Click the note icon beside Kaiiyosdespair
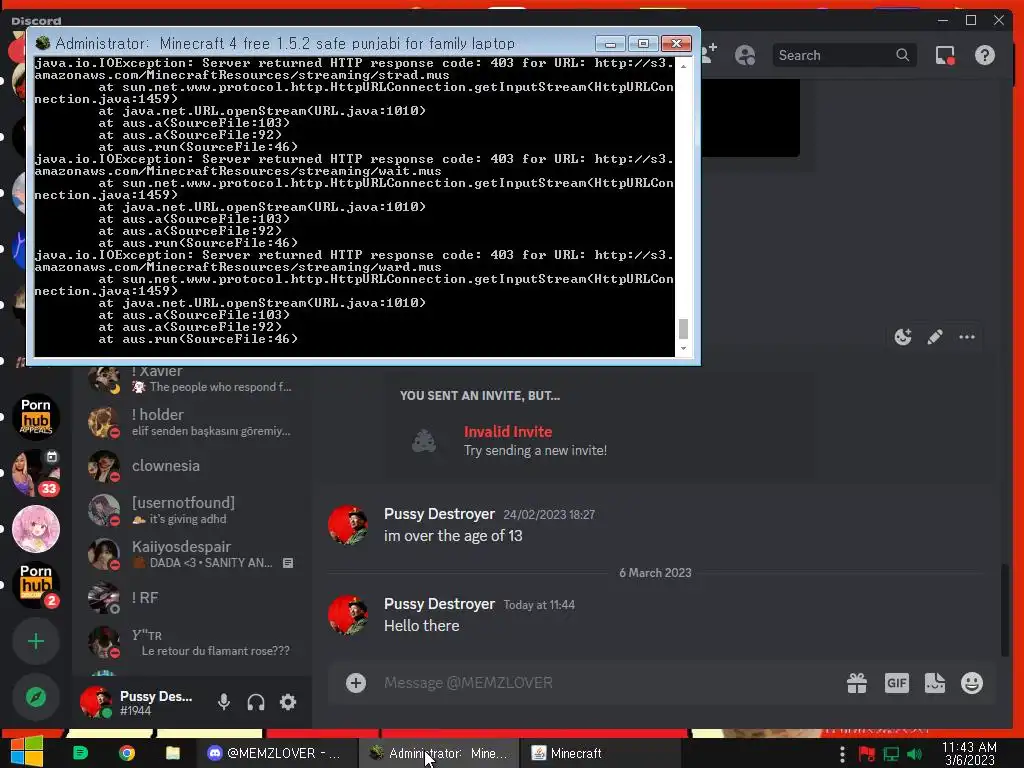The height and width of the screenshot is (768, 1024). [x=288, y=563]
